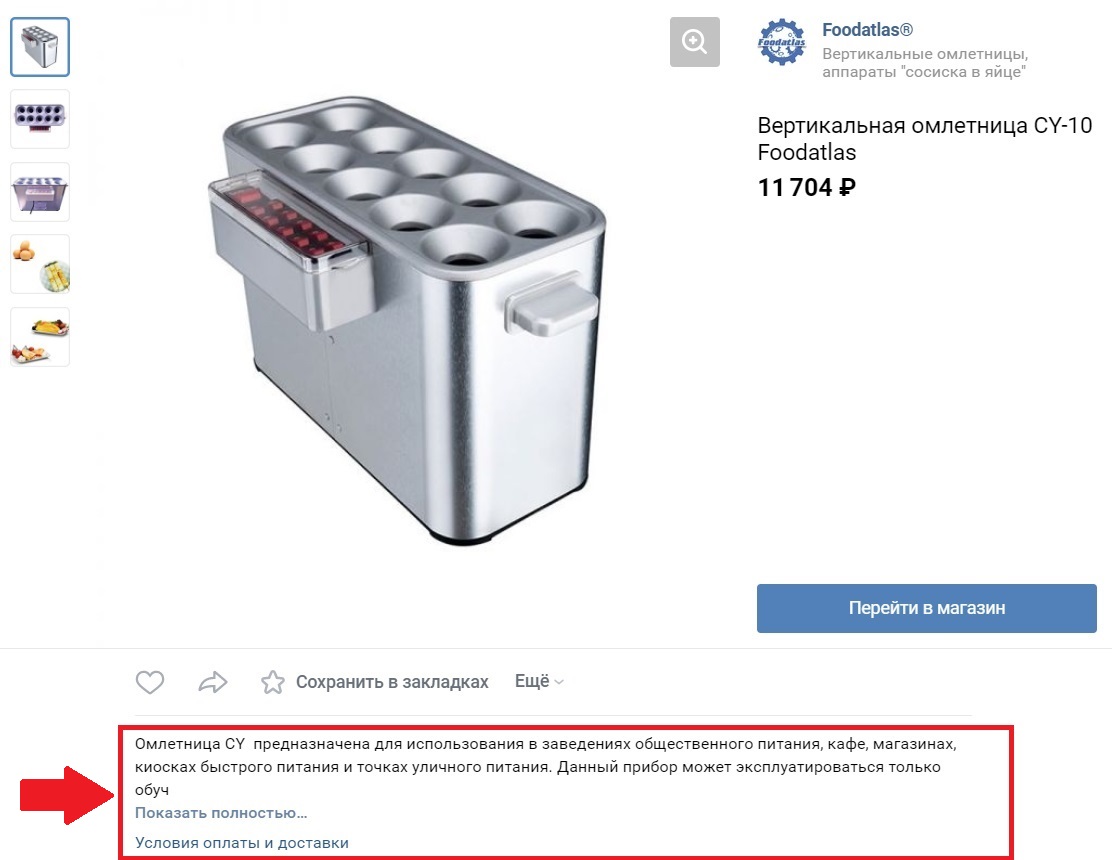The width and height of the screenshot is (1112, 860).
Task: Open the Условия оплаты и доставки link
Action: (x=242, y=843)
